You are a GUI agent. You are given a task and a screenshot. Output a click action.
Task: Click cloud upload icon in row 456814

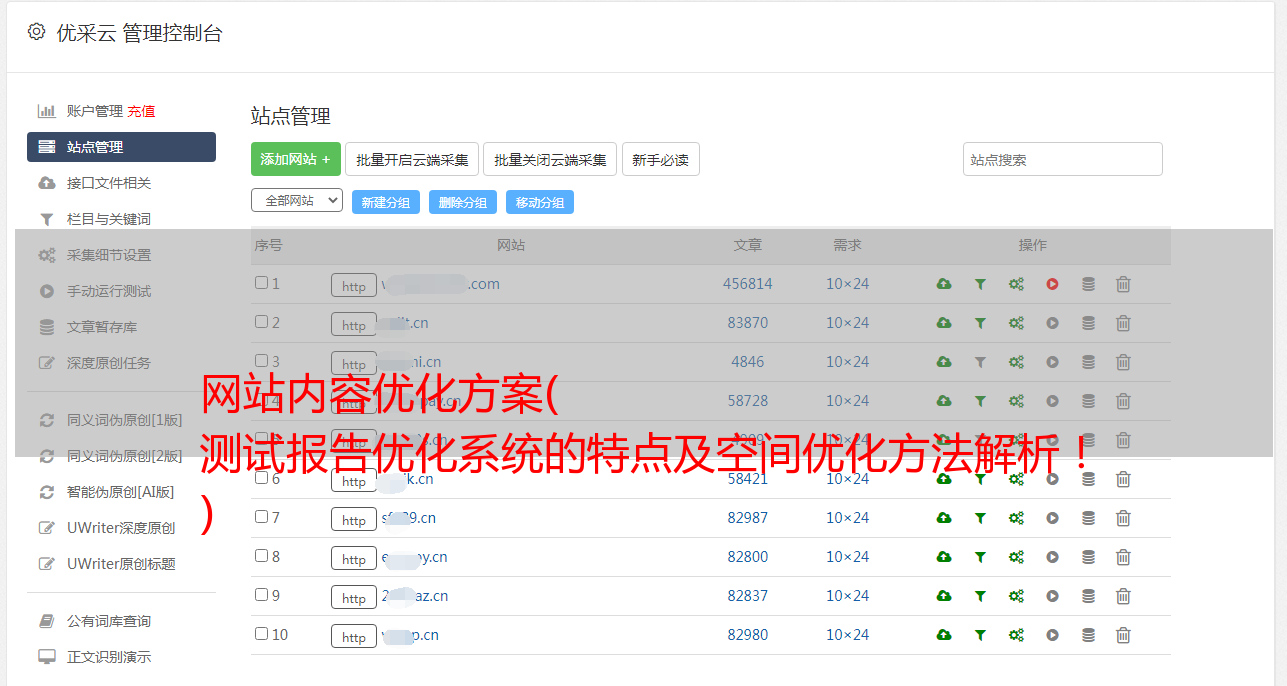944,284
